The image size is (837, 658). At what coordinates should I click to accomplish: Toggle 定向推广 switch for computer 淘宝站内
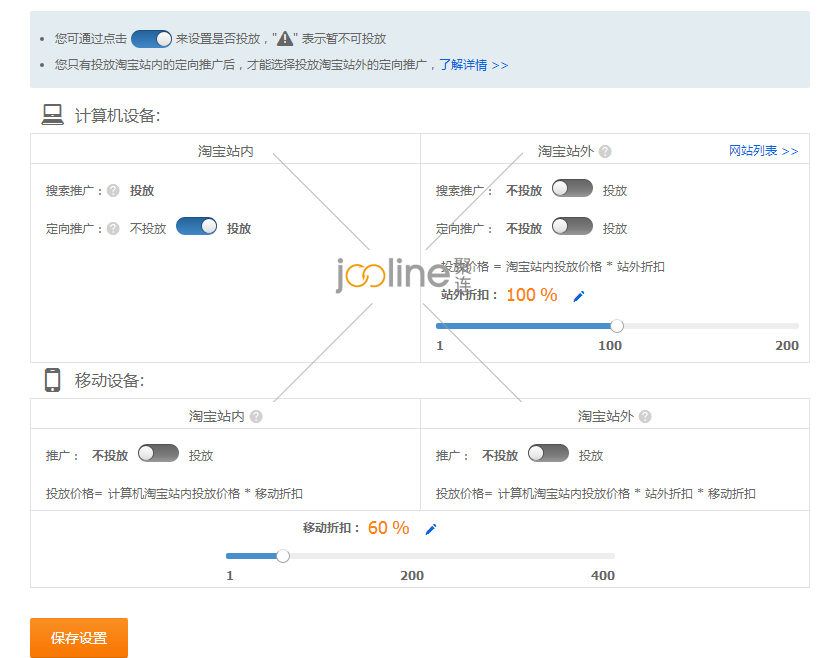(196, 226)
